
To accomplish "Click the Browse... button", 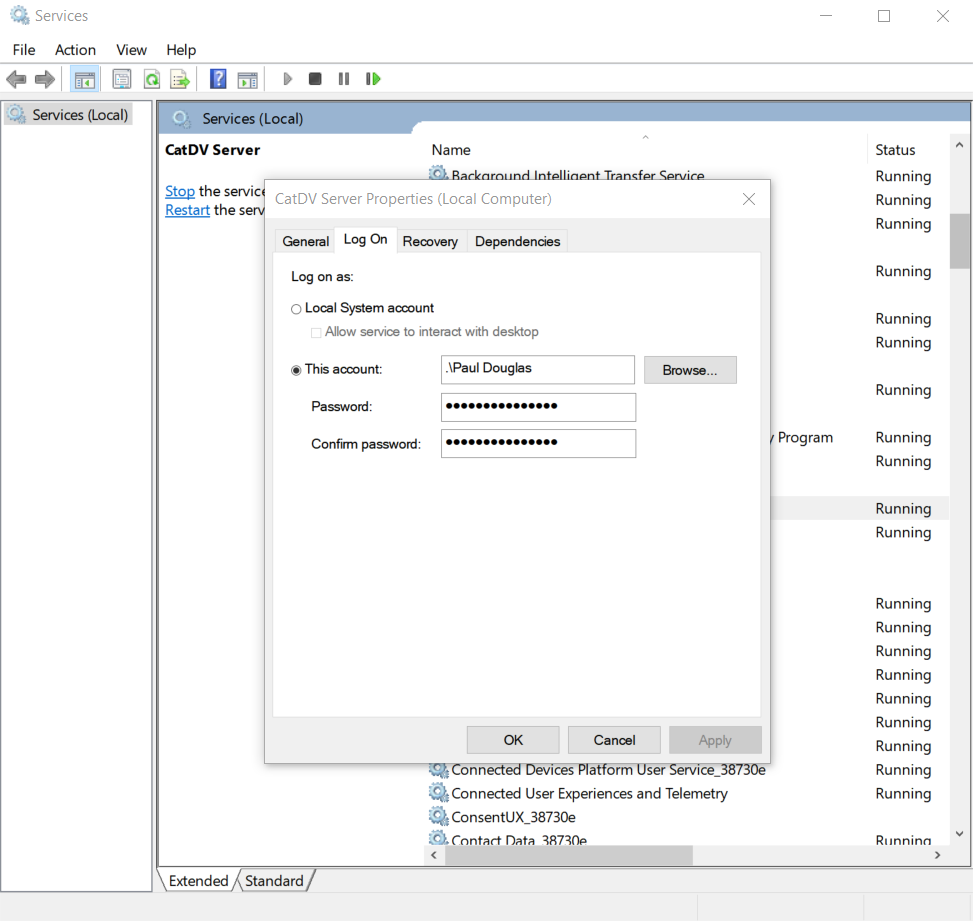I will [690, 370].
